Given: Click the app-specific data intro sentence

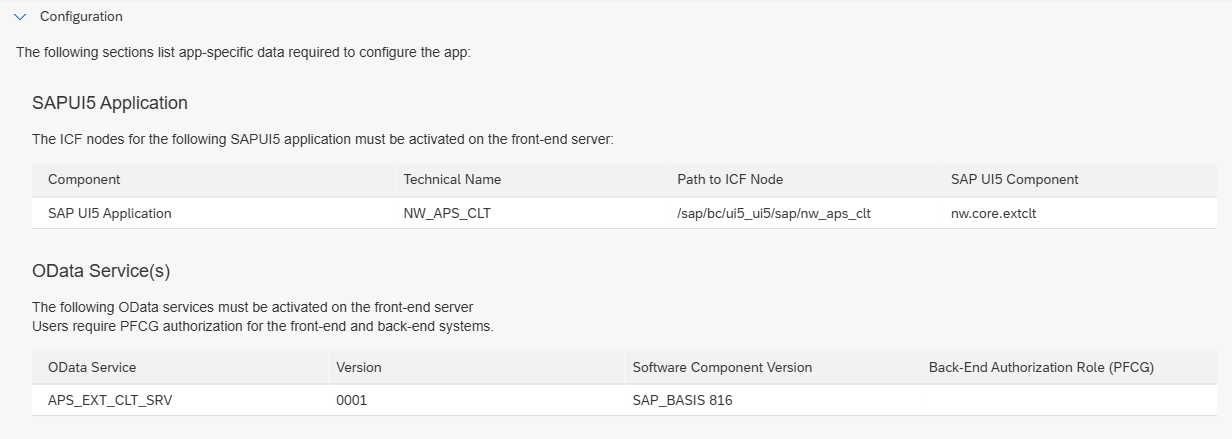Looking at the screenshot, I should 243,52.
